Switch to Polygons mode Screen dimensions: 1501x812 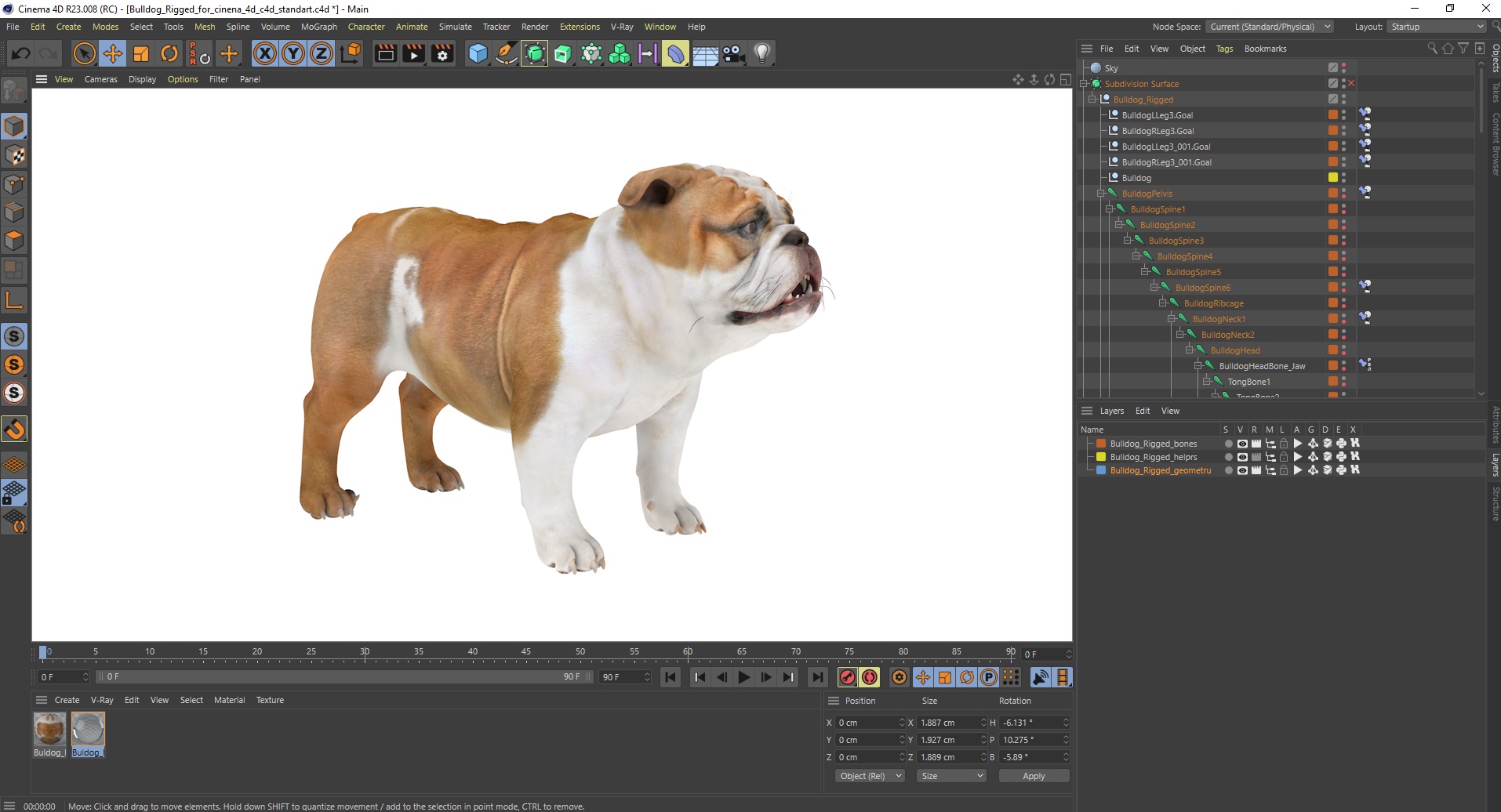point(14,241)
